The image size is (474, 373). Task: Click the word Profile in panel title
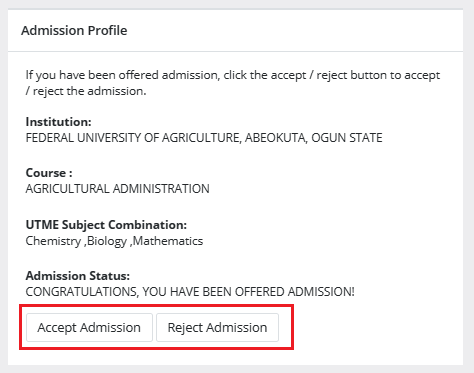click(108, 30)
